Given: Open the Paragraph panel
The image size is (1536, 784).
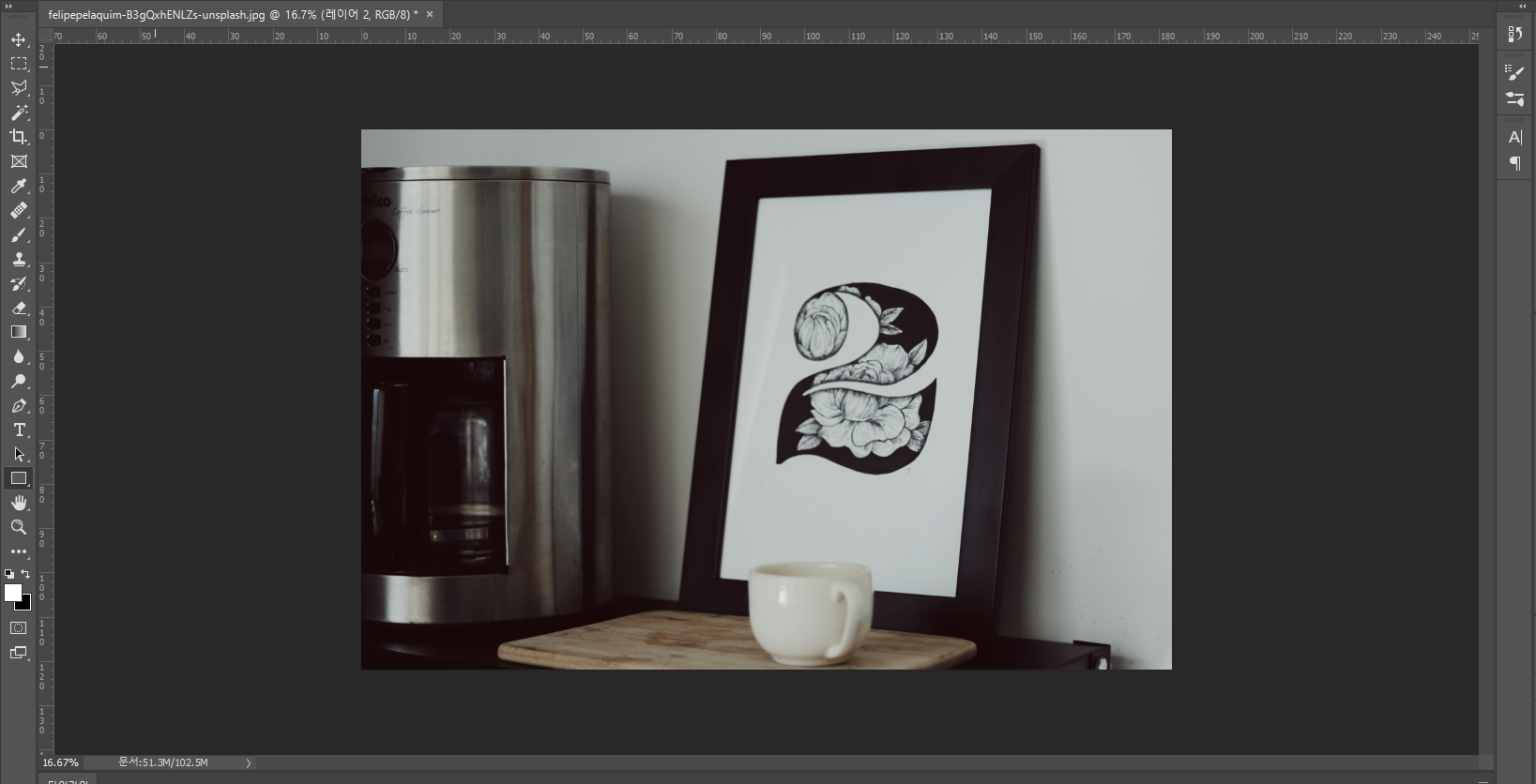Looking at the screenshot, I should pyautogui.click(x=1514, y=163).
